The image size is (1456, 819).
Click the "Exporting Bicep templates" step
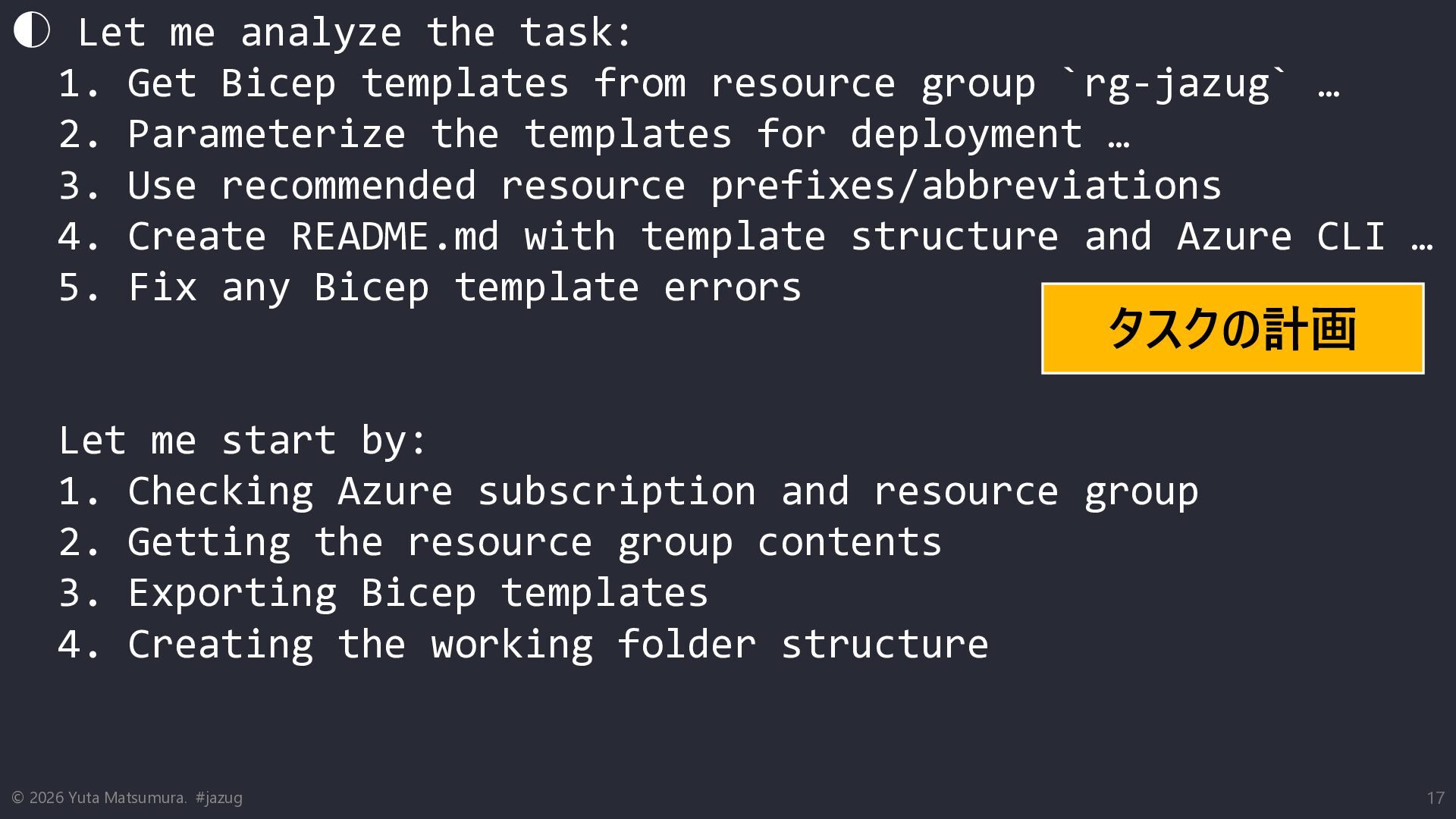[x=417, y=593]
